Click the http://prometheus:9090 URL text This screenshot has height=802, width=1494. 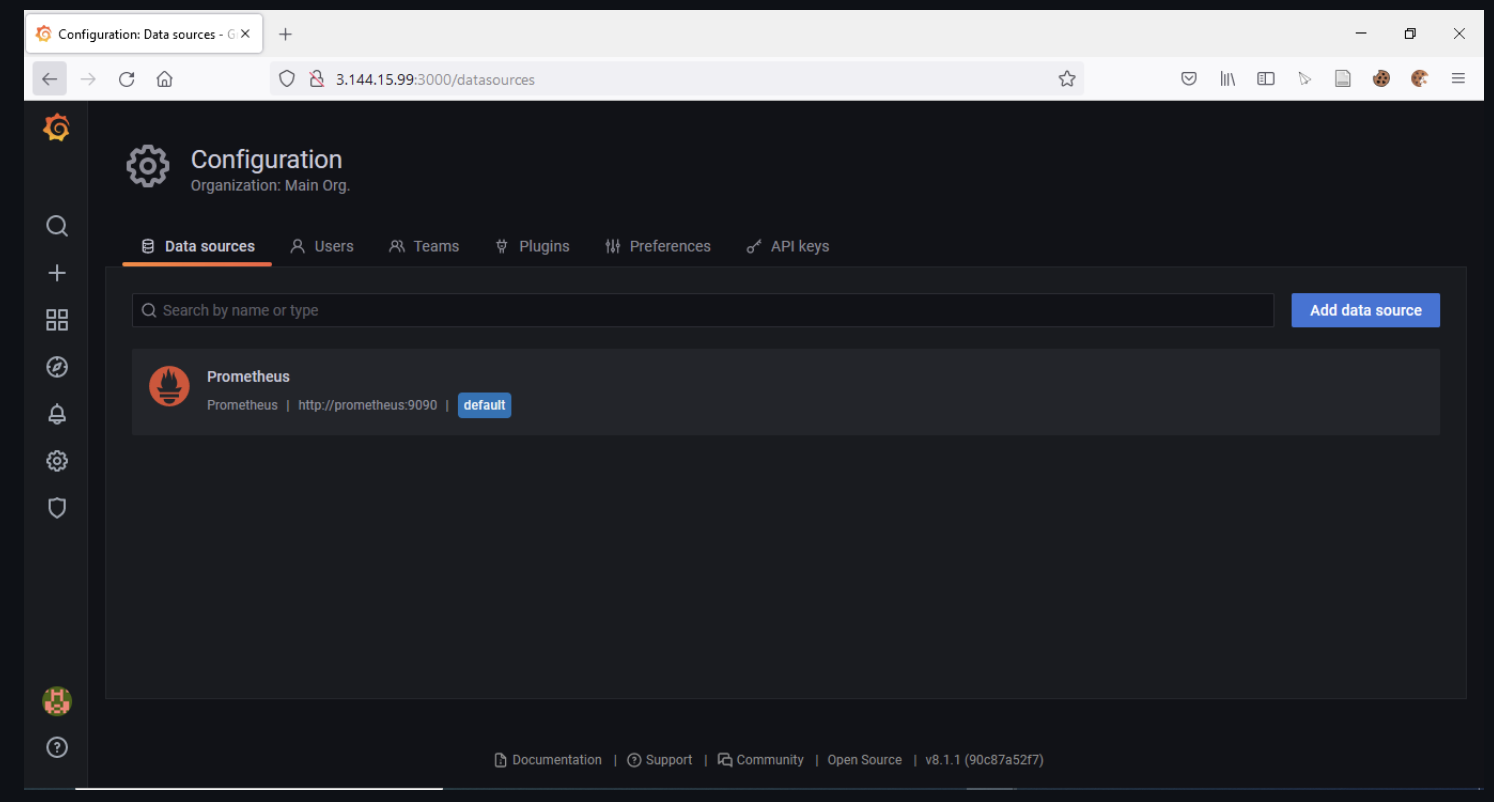pos(367,405)
